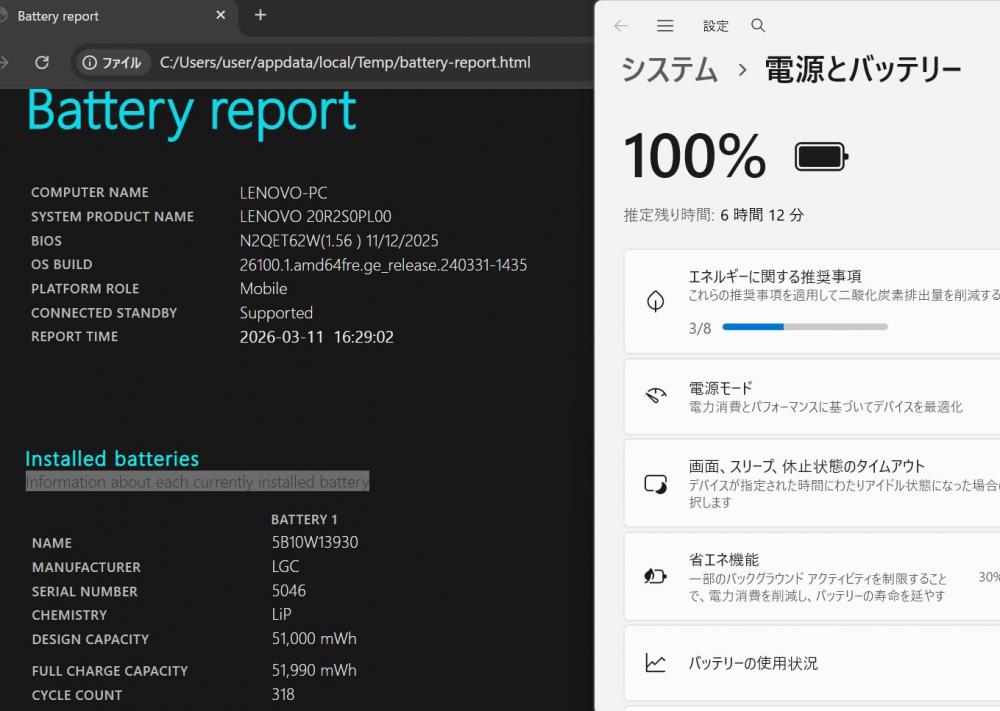The image size is (1000, 711).
Task: Go back using the Settings back arrow
Action: coord(621,26)
